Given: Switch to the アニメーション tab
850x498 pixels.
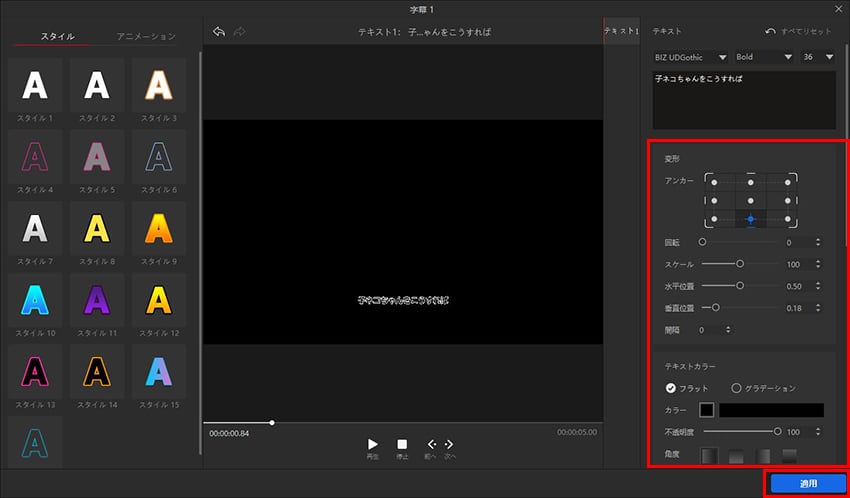Looking at the screenshot, I should (146, 36).
